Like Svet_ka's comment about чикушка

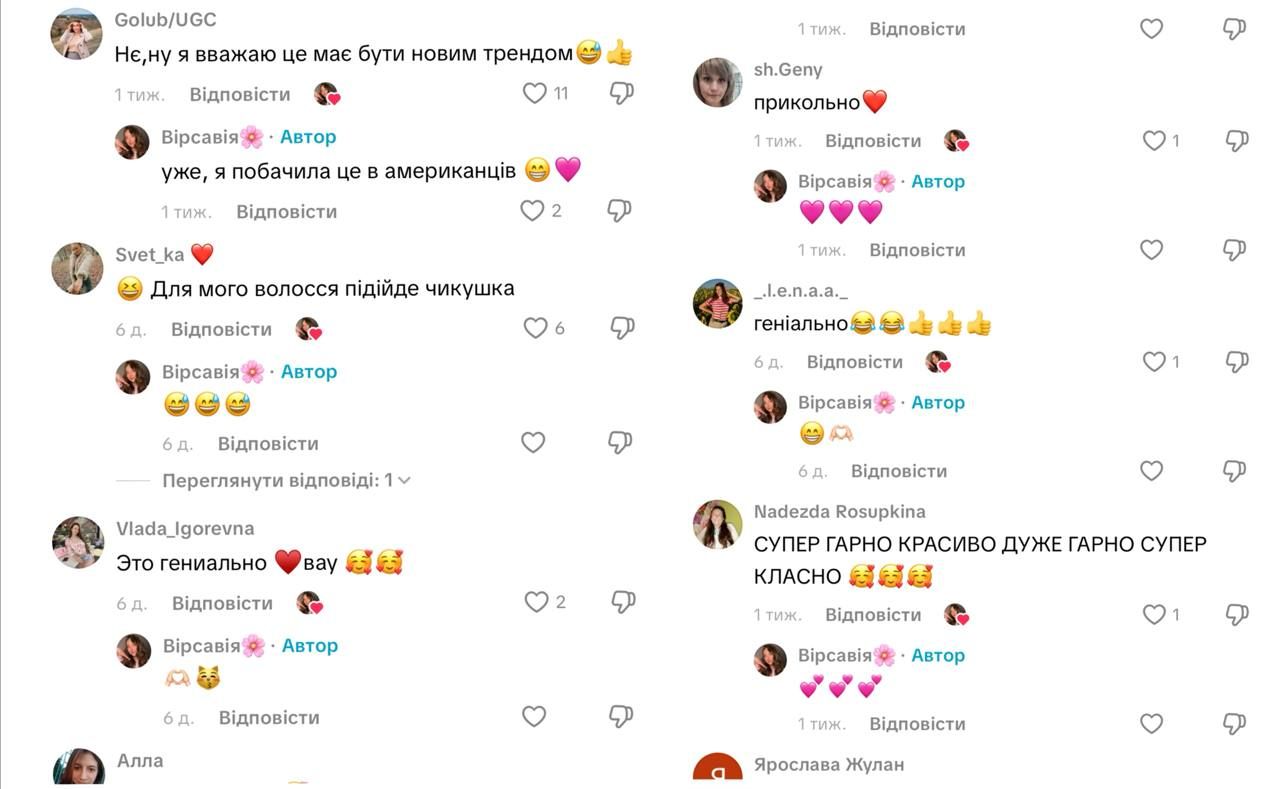536,328
